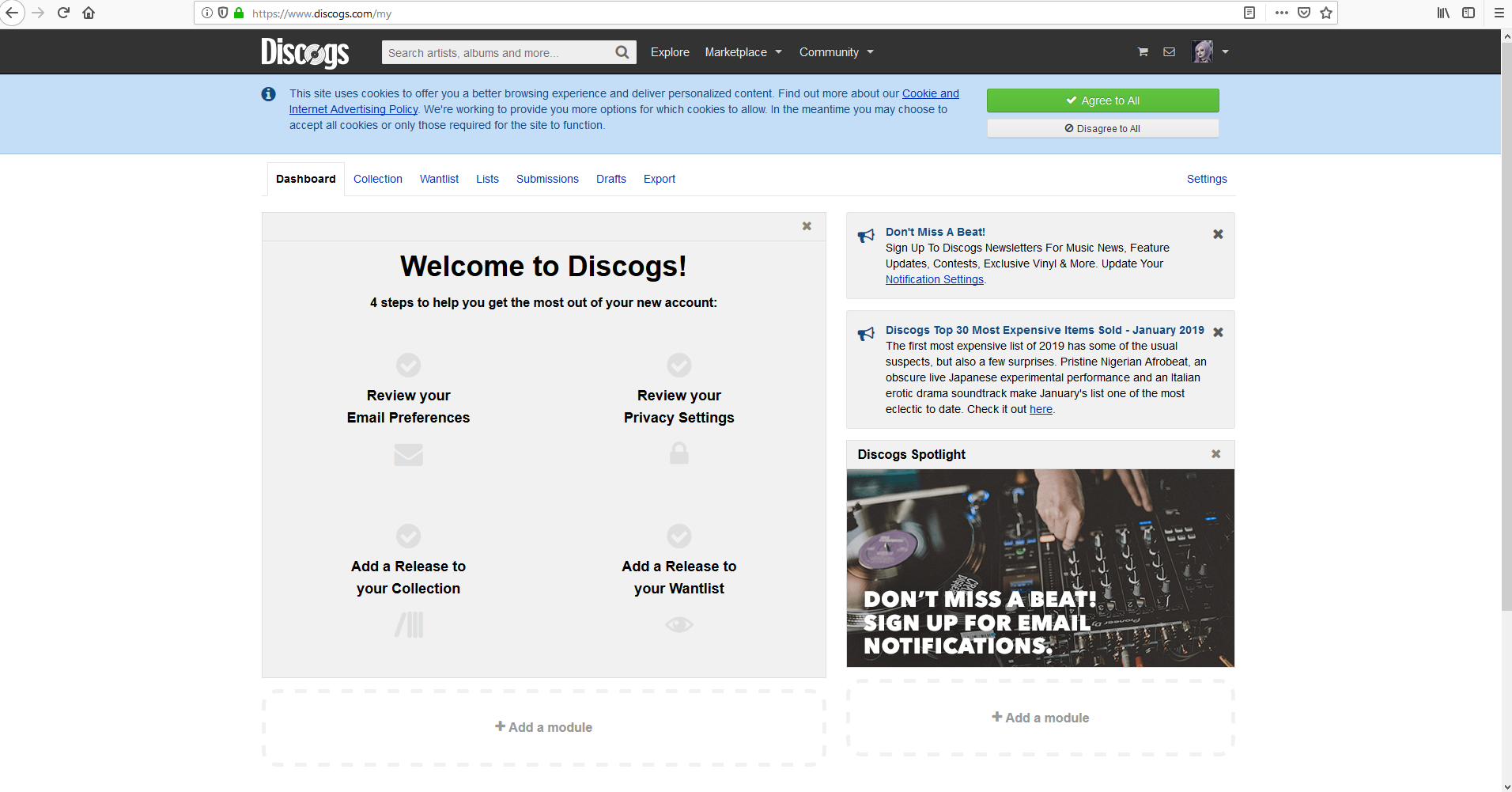Open the 'here' link in the news item

pyautogui.click(x=1041, y=409)
